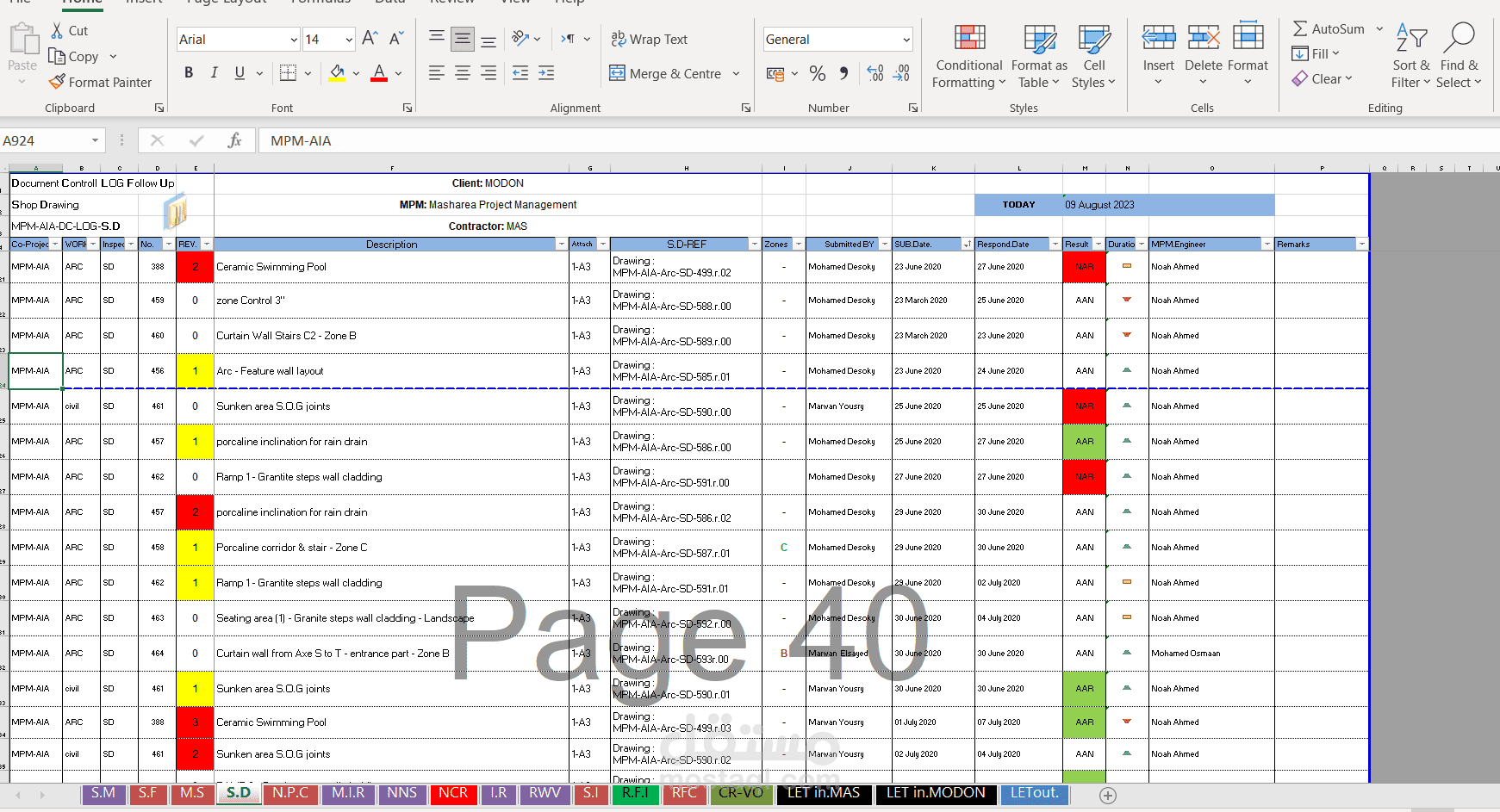Toggle underline formatting
This screenshot has width=1500, height=812.
240,73
